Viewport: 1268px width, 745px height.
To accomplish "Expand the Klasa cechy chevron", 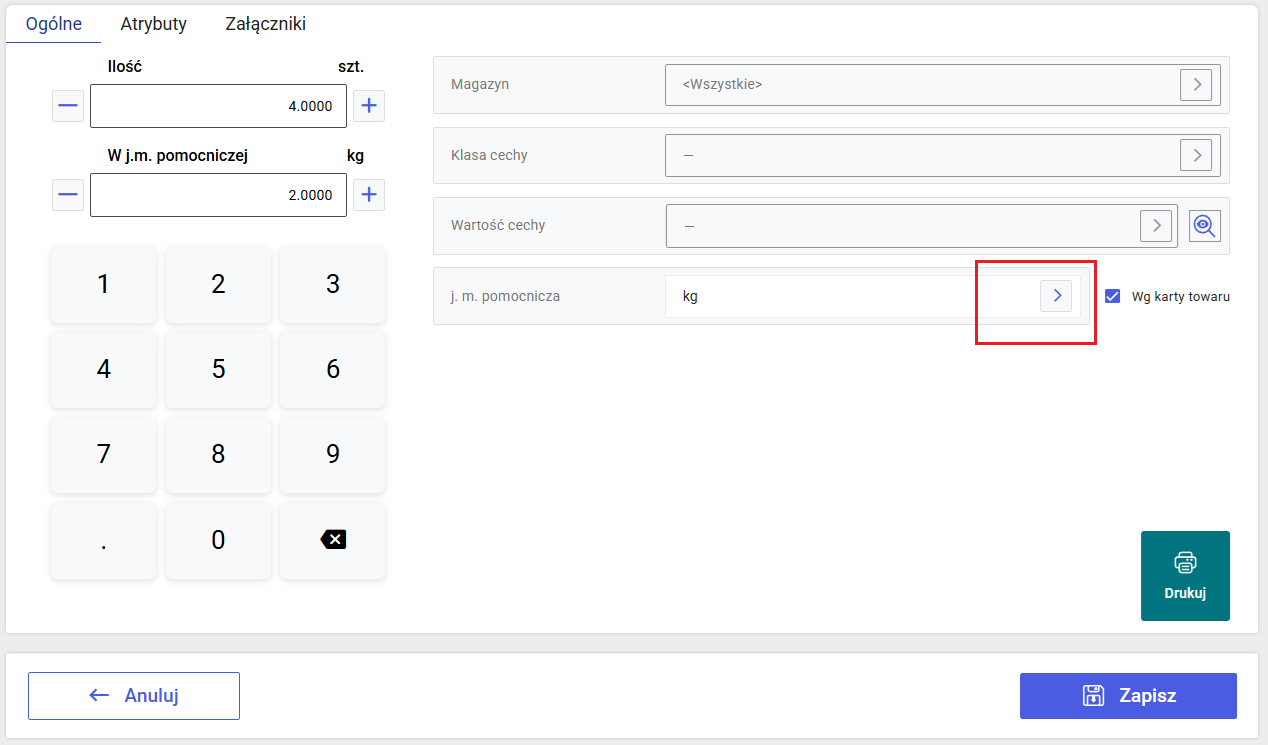I will (1196, 155).
